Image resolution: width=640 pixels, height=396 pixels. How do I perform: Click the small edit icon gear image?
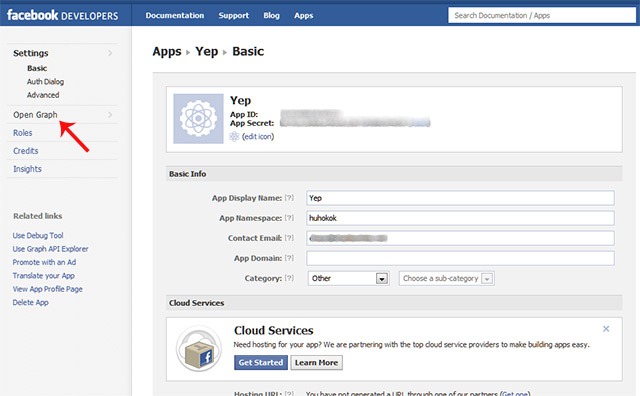(x=234, y=136)
